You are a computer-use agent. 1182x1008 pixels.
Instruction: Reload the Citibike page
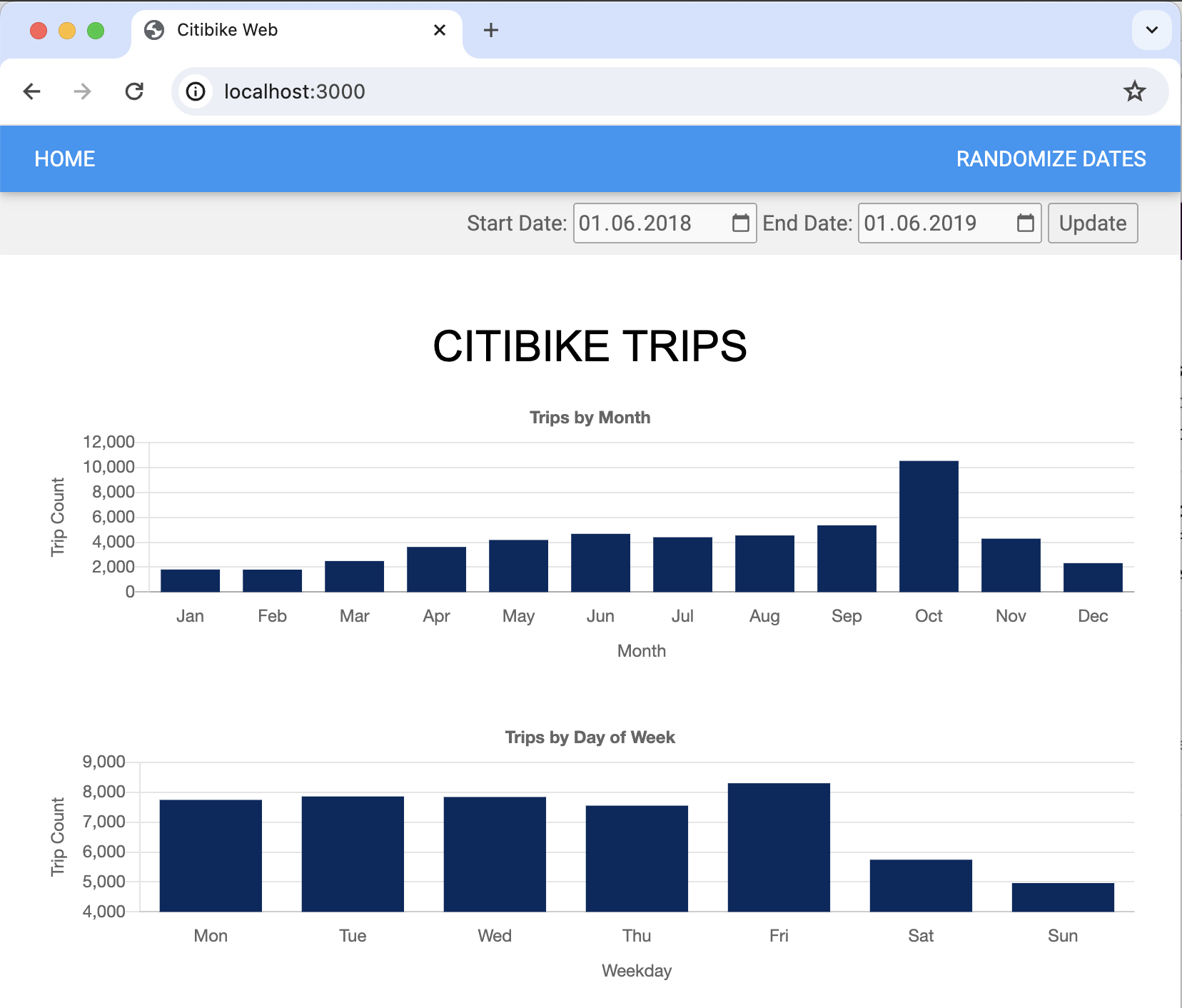(x=135, y=91)
